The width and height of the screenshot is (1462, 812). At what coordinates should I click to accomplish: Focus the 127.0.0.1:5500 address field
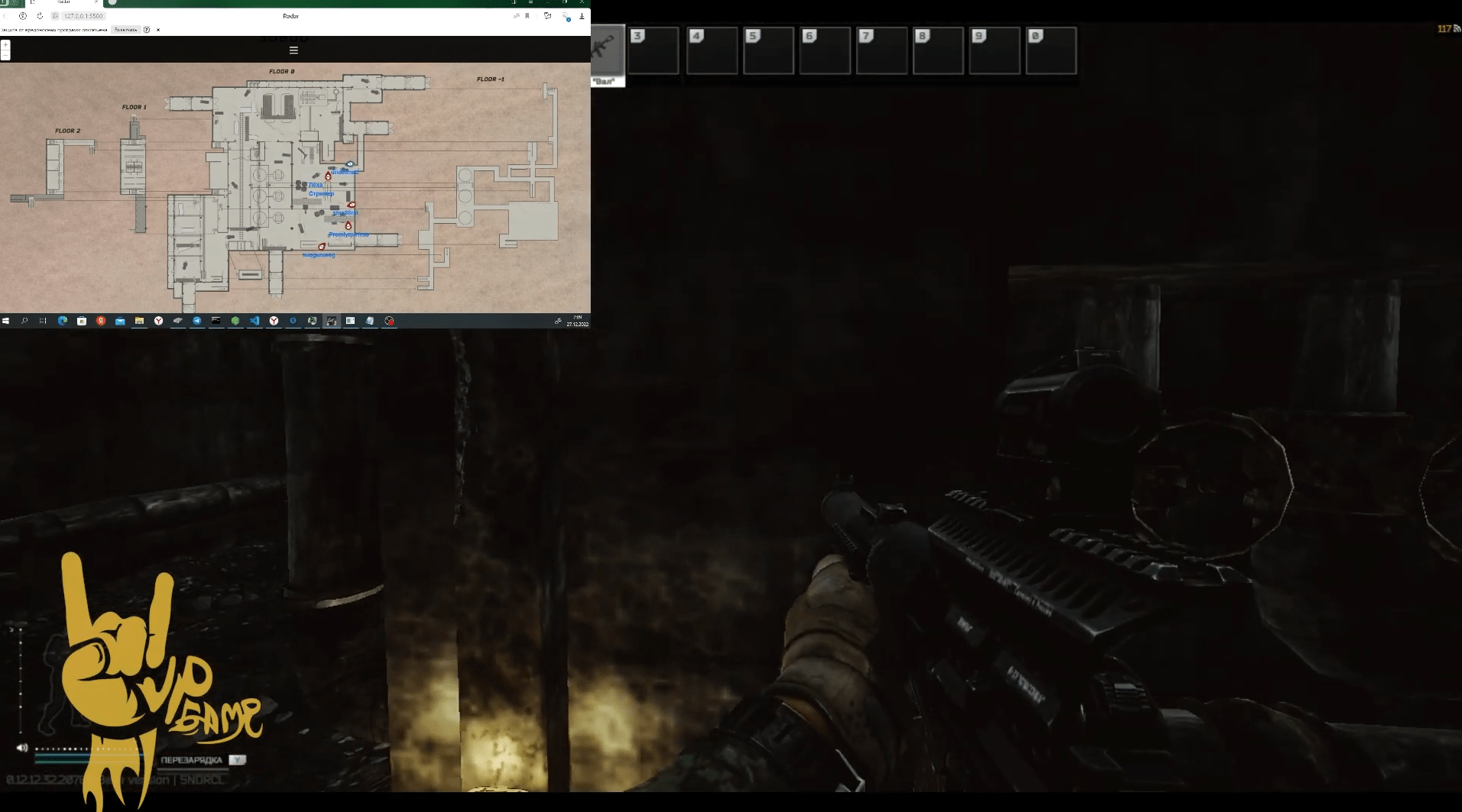(84, 16)
